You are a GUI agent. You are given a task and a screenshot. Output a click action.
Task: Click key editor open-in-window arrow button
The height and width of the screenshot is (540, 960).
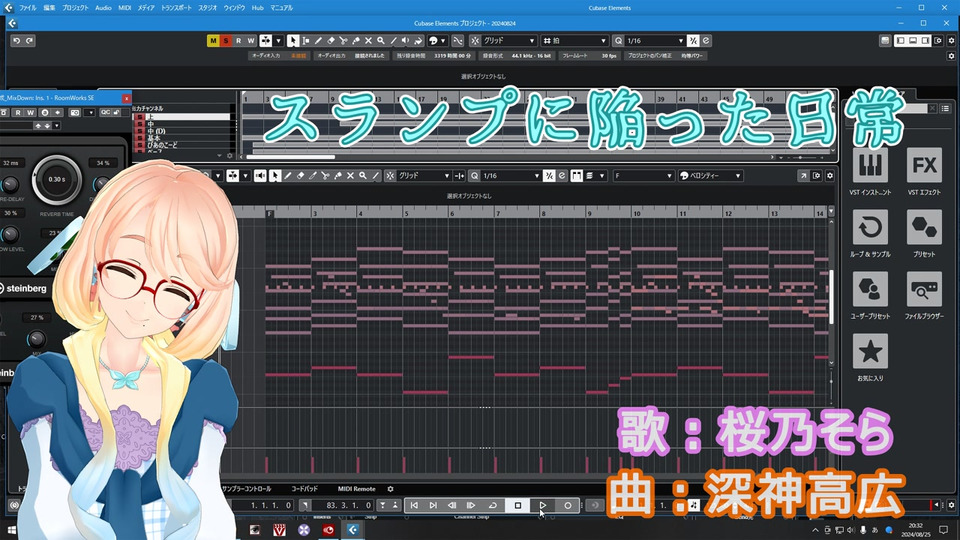(803, 176)
